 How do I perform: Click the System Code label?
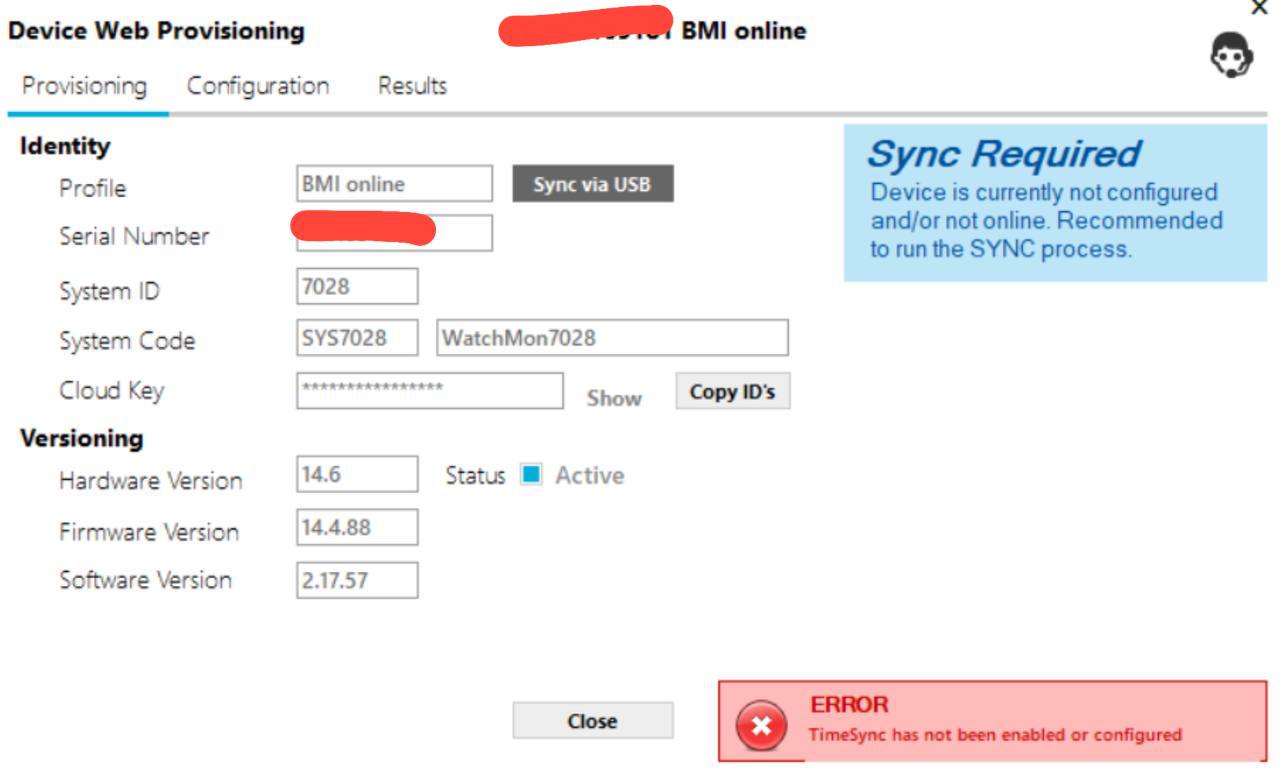point(127,341)
